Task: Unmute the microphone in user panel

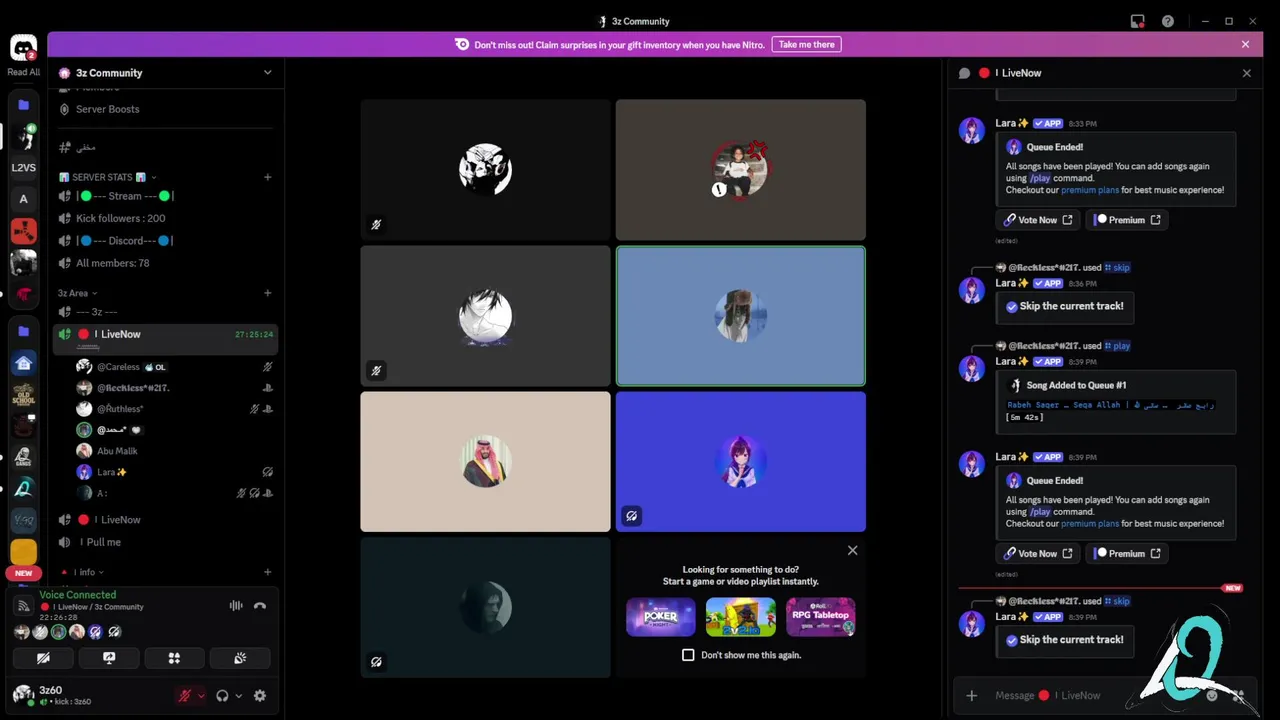Action: click(184, 696)
